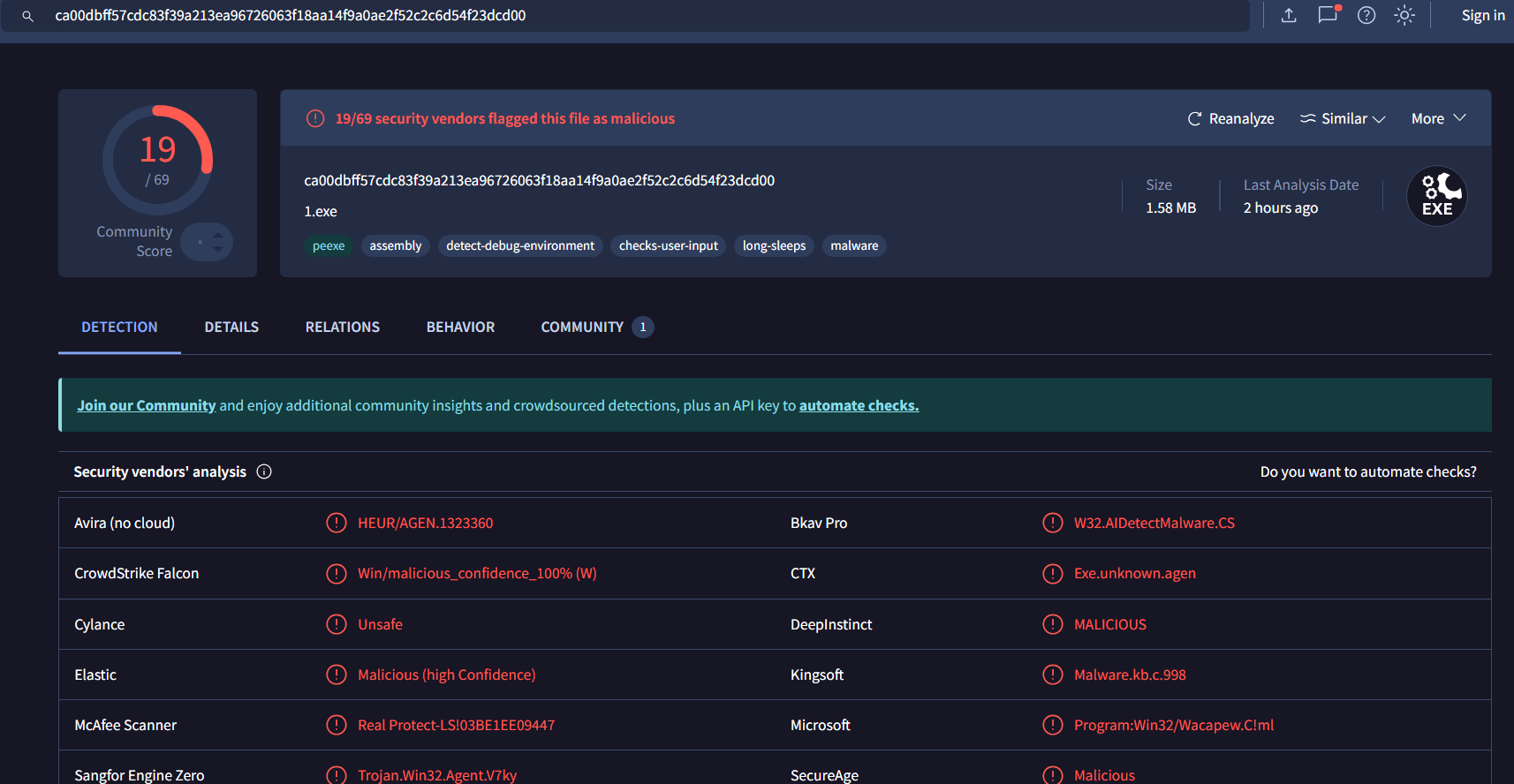The height and width of the screenshot is (784, 1514).
Task: Click the alert icon for Win/malicious_confidence_100% (W)
Action: pyautogui.click(x=337, y=574)
